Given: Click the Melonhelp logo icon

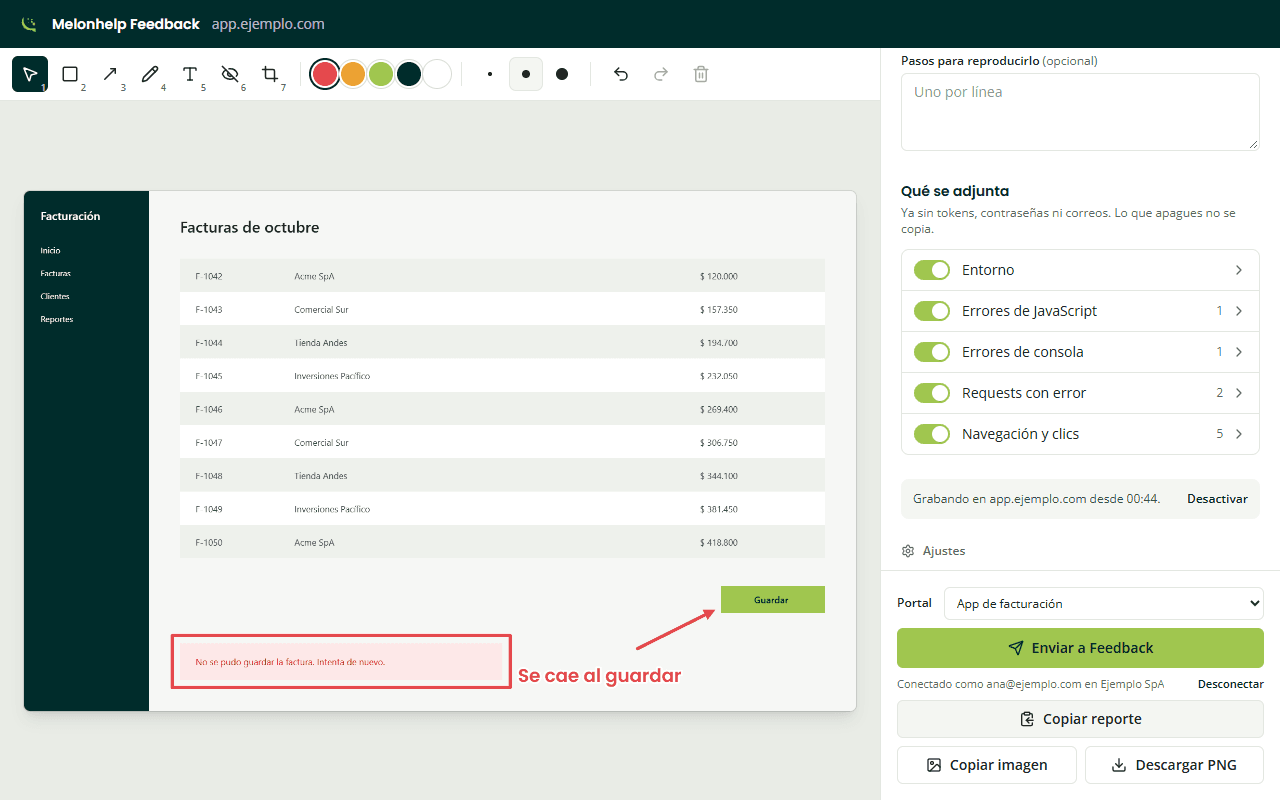Looking at the screenshot, I should tap(30, 24).
